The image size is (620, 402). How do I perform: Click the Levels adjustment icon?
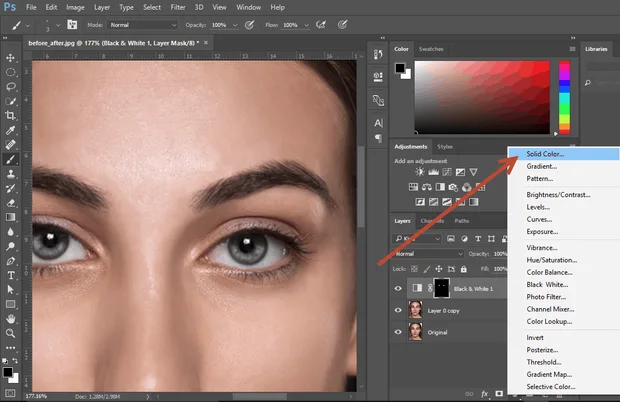pos(433,172)
